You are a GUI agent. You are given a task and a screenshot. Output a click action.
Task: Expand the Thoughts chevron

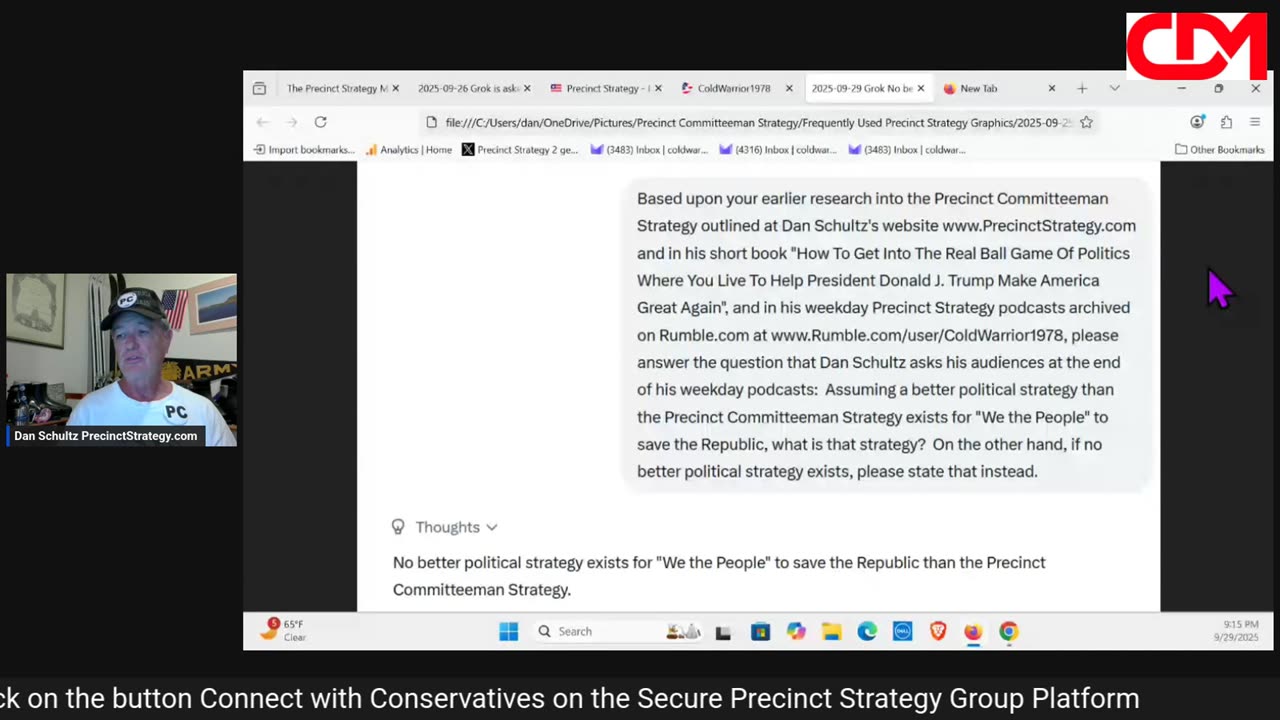point(492,527)
